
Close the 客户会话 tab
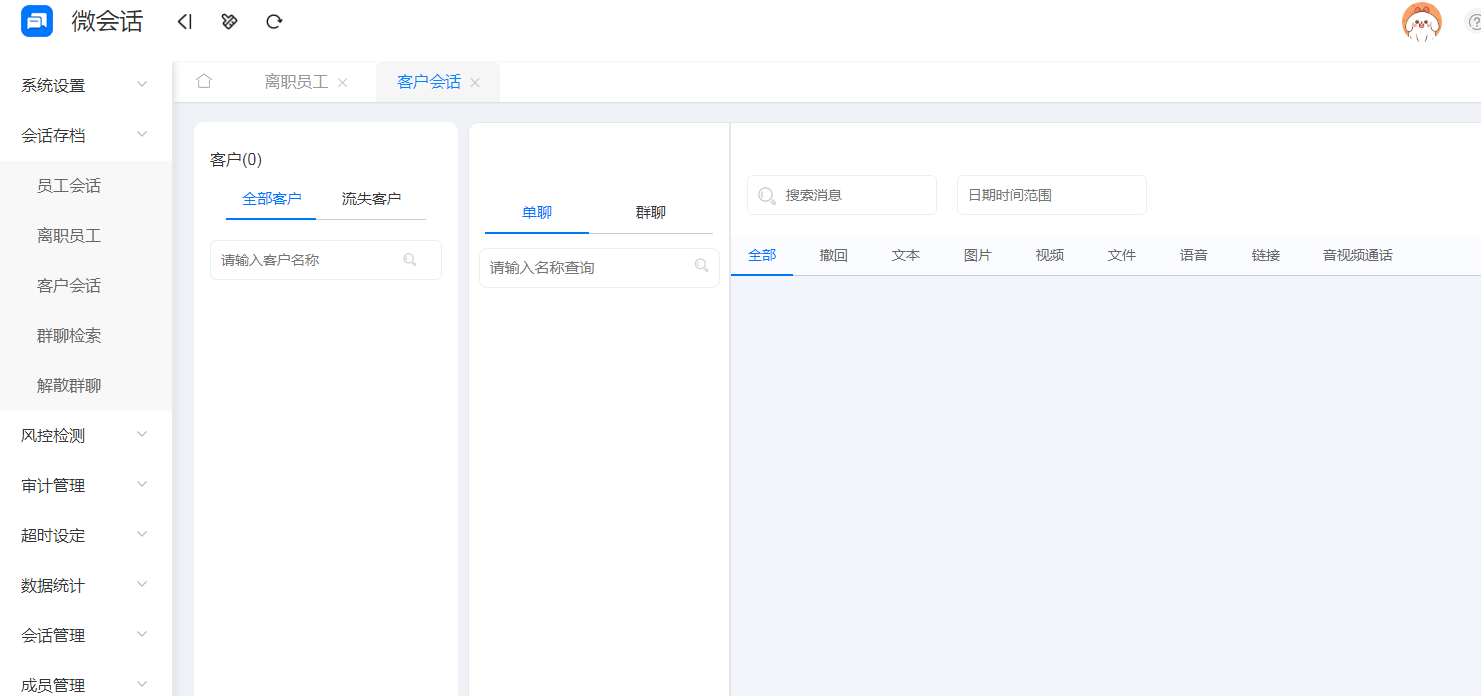(x=476, y=82)
